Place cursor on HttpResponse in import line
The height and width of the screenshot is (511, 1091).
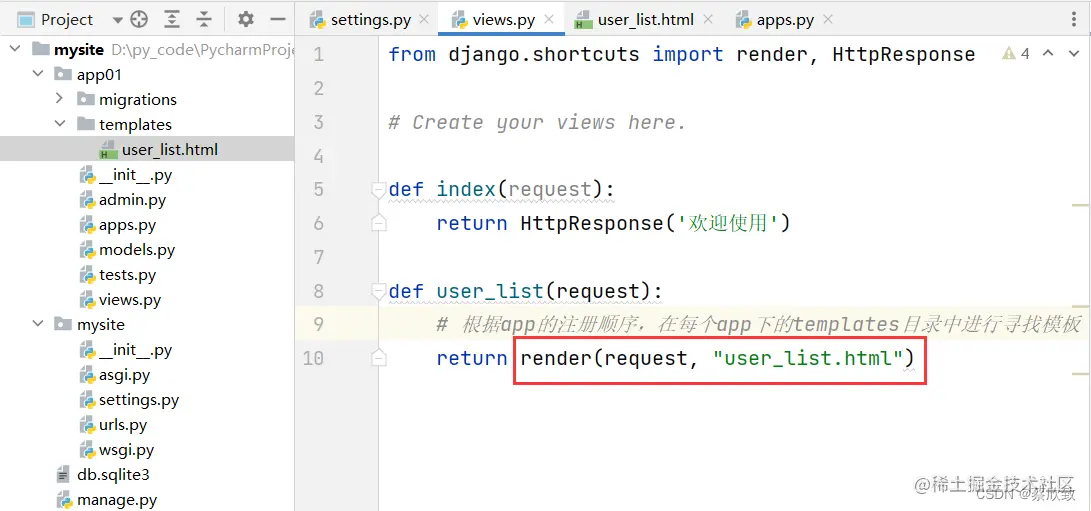tap(903, 54)
